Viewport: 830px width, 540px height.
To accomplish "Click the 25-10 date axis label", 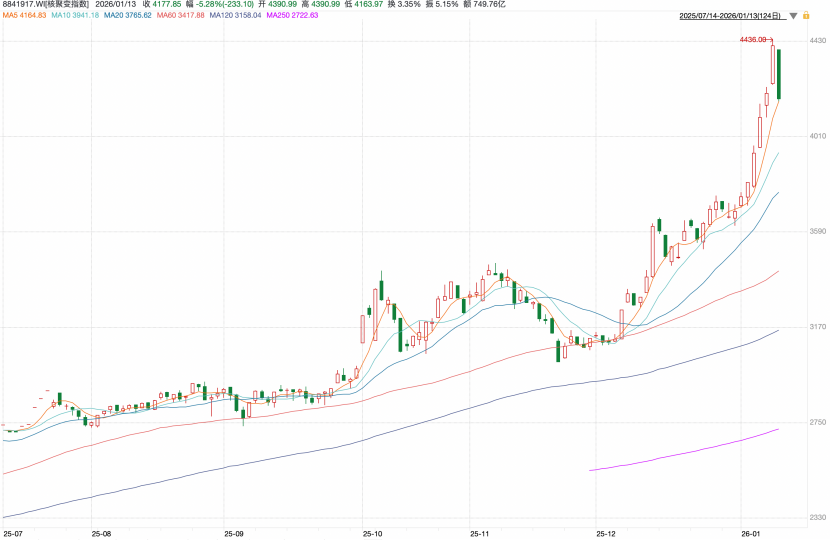I will [x=373, y=534].
